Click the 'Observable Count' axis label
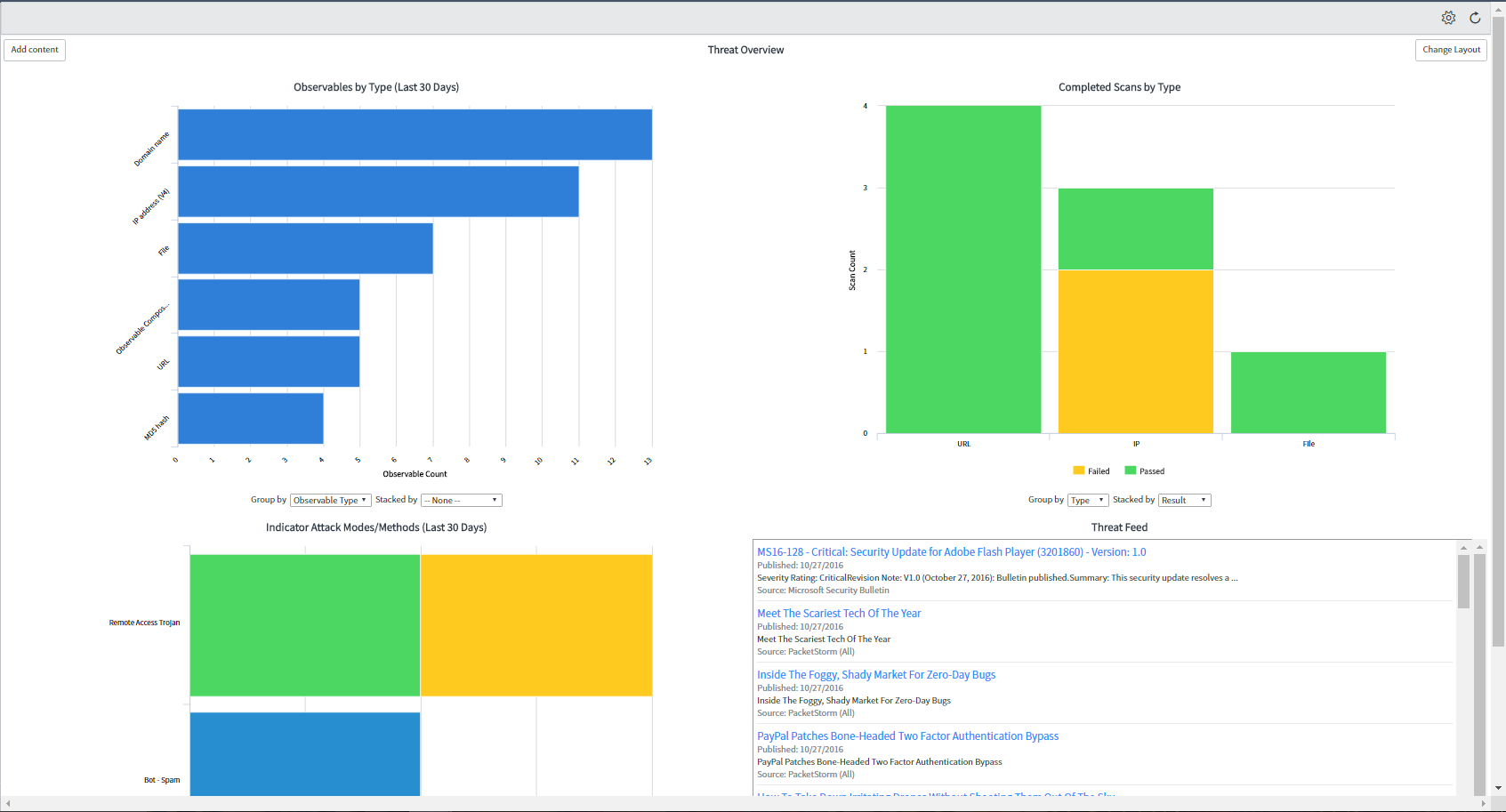 click(x=415, y=474)
